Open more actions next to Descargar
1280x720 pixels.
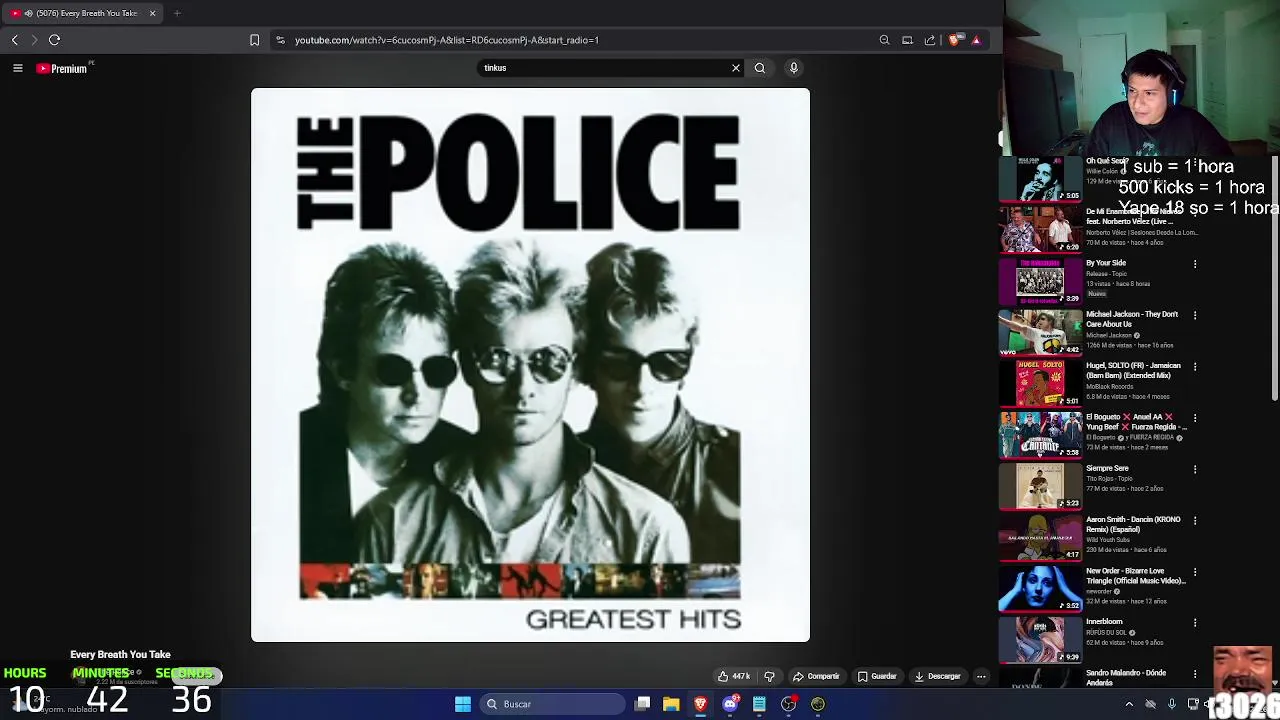point(981,677)
